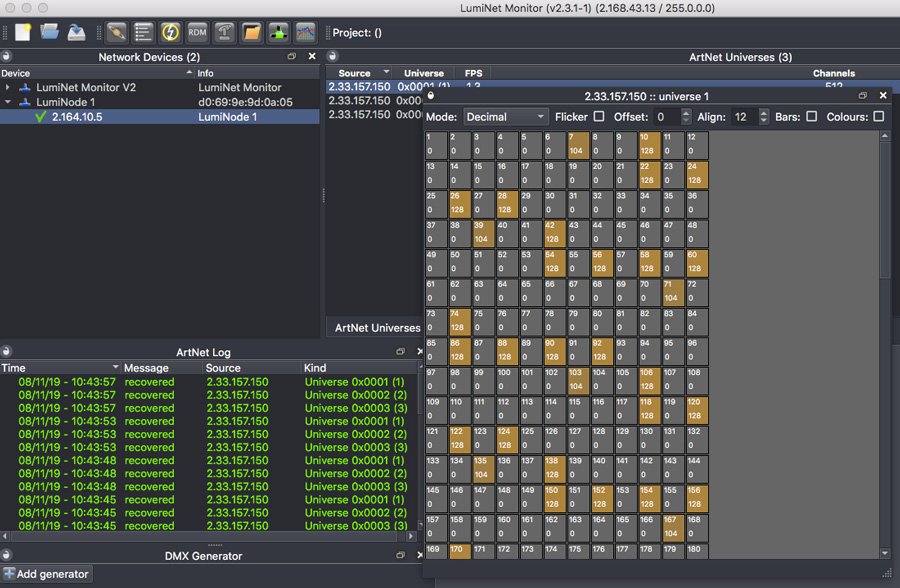
Task: Click the list view toolbar icon
Action: (144, 32)
